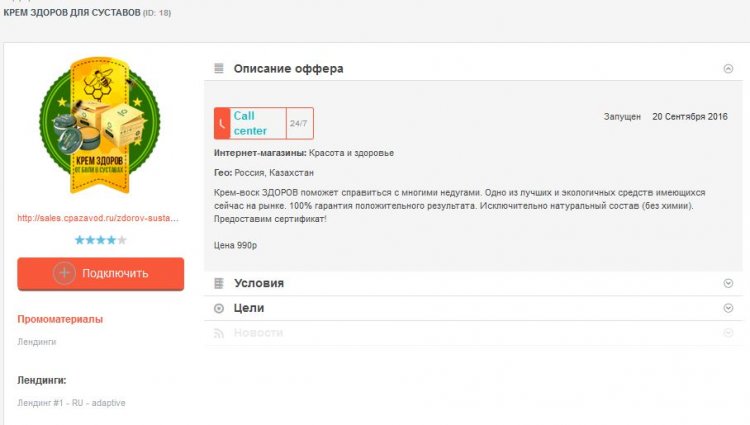Screen dimensions: 750x425
Task: Expand the Условия section chevron
Action: point(728,284)
